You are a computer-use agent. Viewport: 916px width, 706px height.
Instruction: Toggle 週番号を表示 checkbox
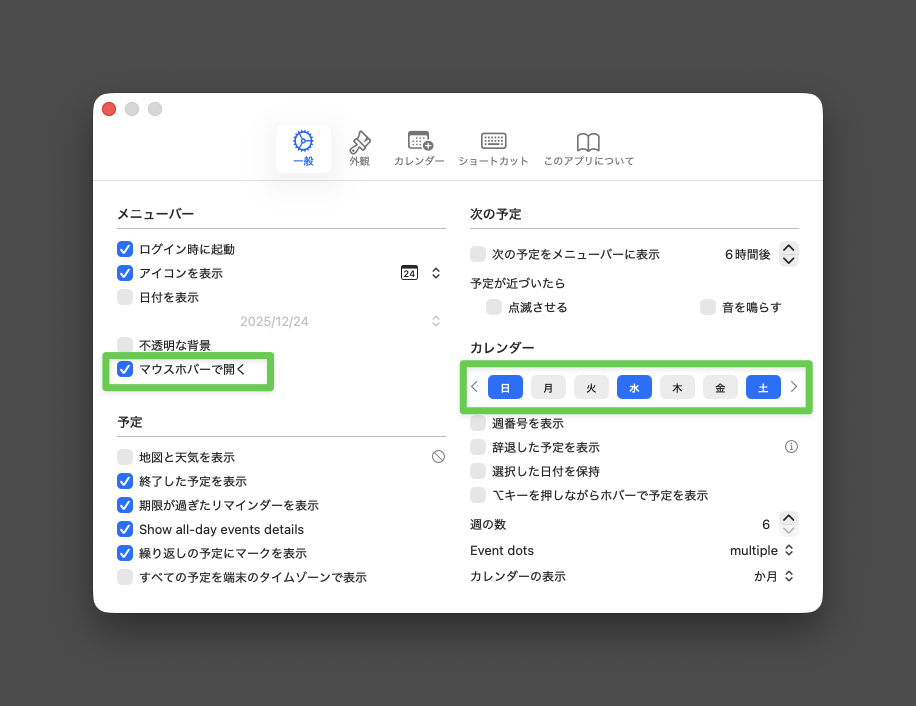[x=478, y=423]
